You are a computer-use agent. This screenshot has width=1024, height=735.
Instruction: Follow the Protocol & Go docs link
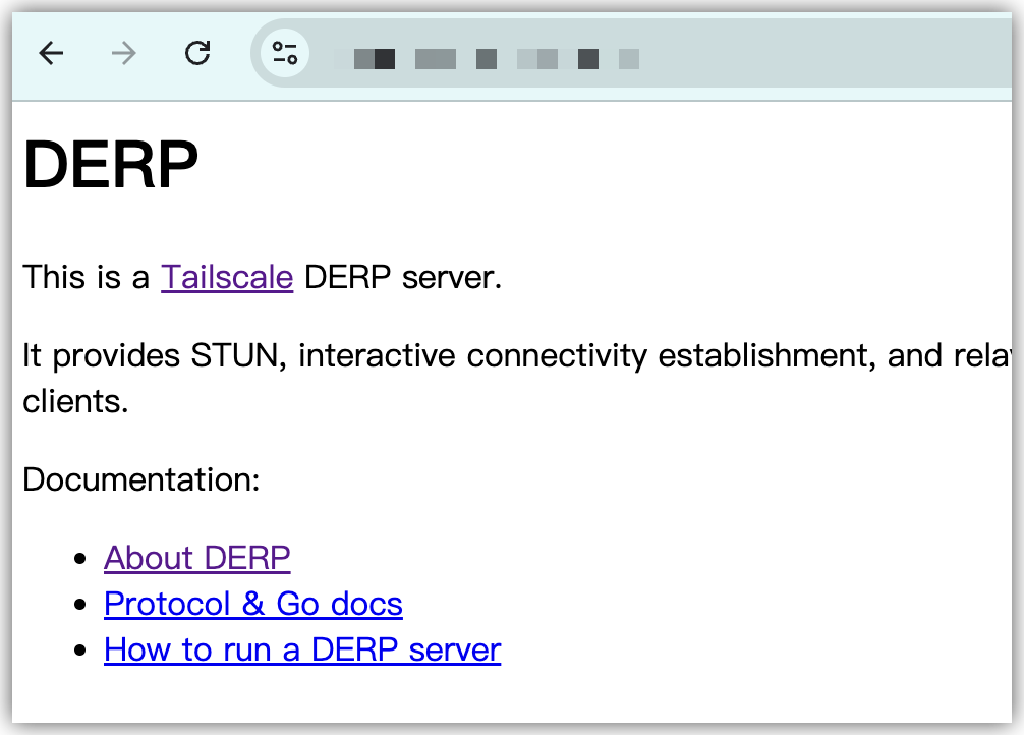[253, 603]
